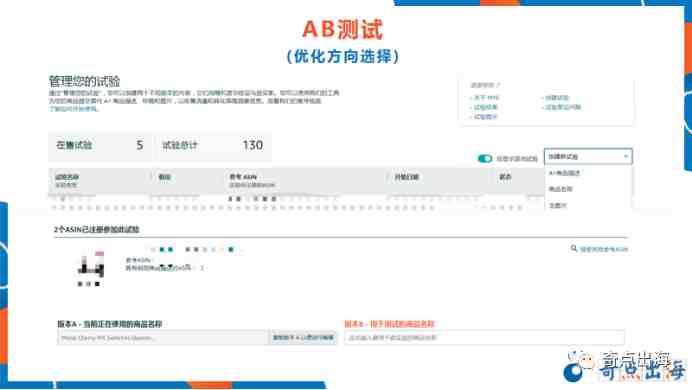Click the learn-more link below the description paragraph
Viewport: 692px width, 390px height.
pyautogui.click(x=73, y=109)
